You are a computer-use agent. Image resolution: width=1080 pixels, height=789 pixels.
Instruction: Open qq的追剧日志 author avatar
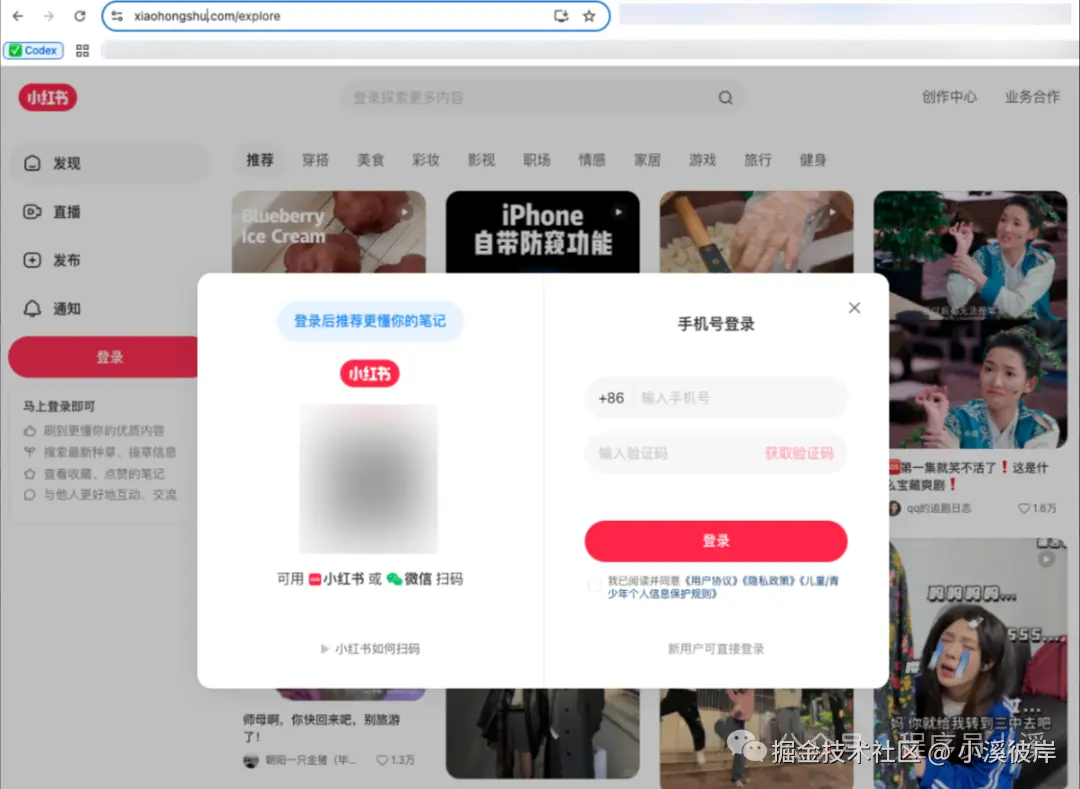click(x=895, y=508)
